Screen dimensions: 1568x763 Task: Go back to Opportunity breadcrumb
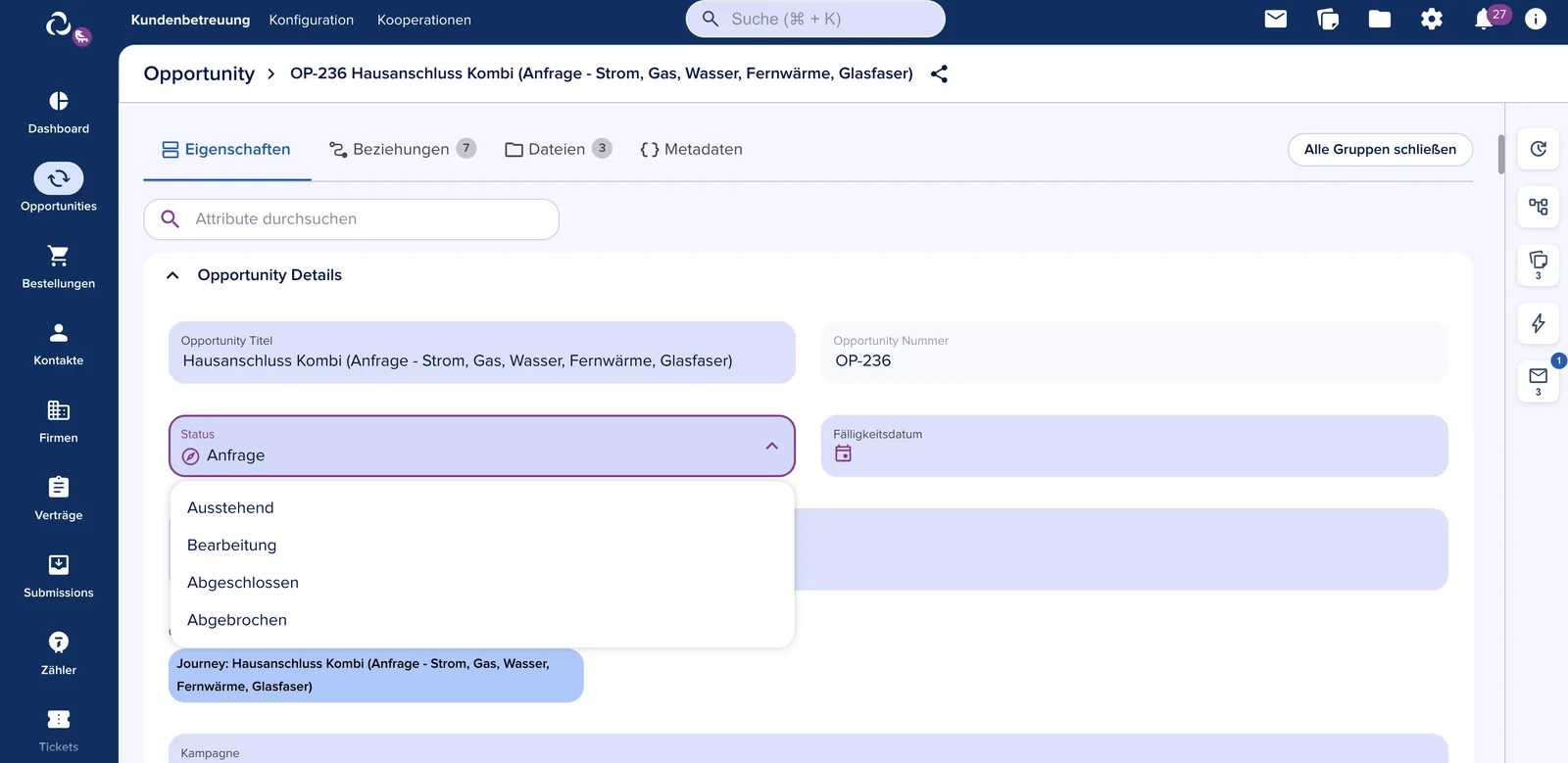(x=199, y=73)
